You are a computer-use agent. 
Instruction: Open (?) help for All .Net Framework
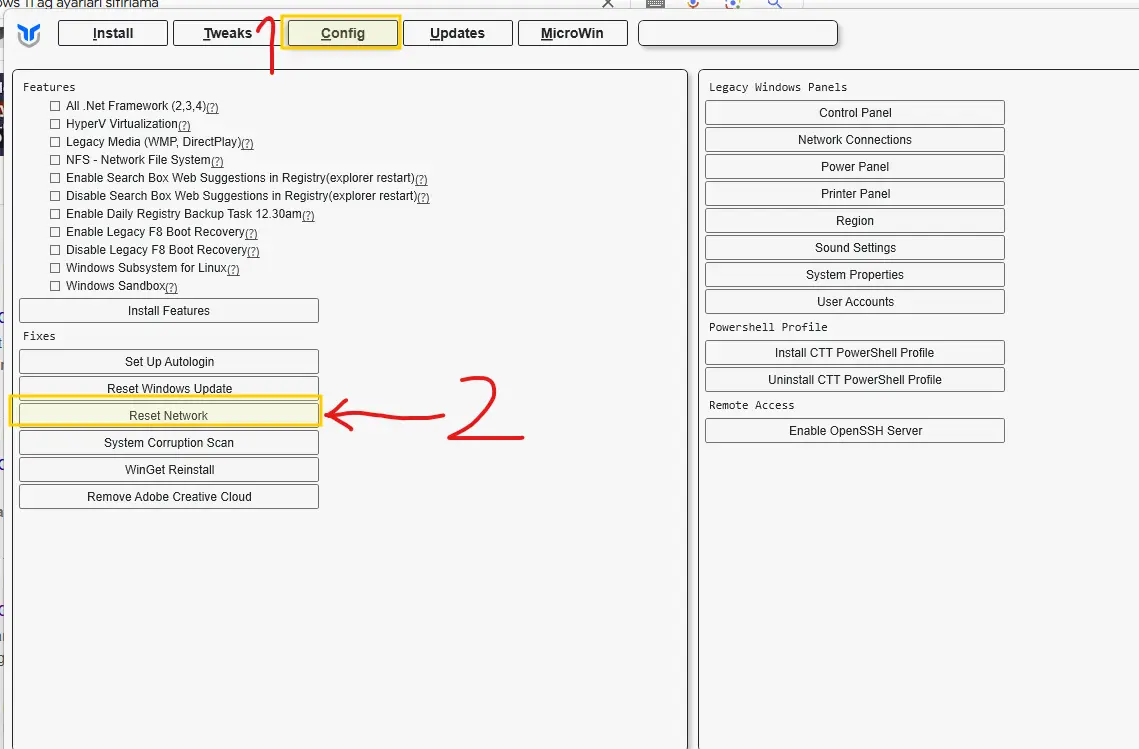pos(212,108)
